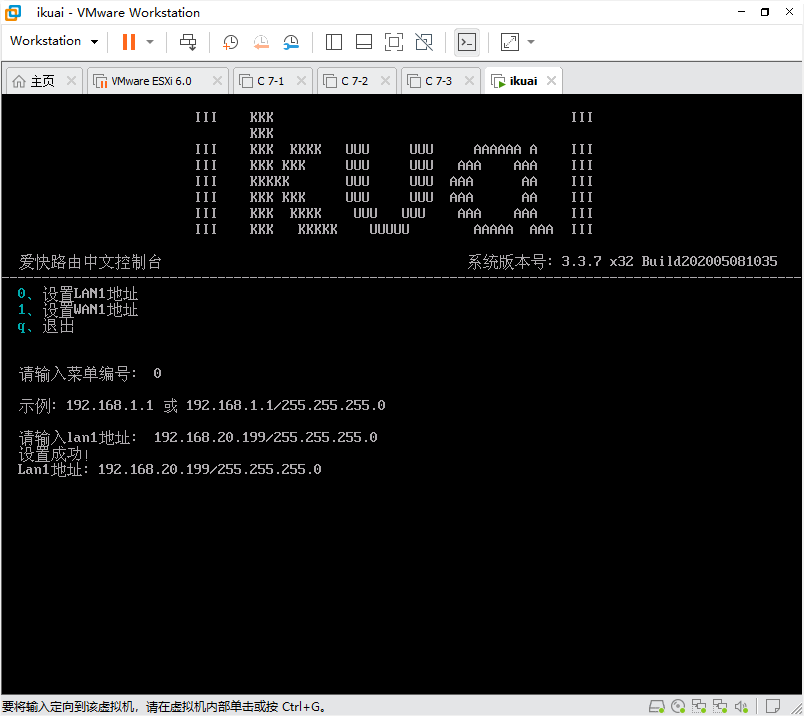This screenshot has width=804, height=716.
Task: Pause the running virtual machine
Action: tap(128, 42)
